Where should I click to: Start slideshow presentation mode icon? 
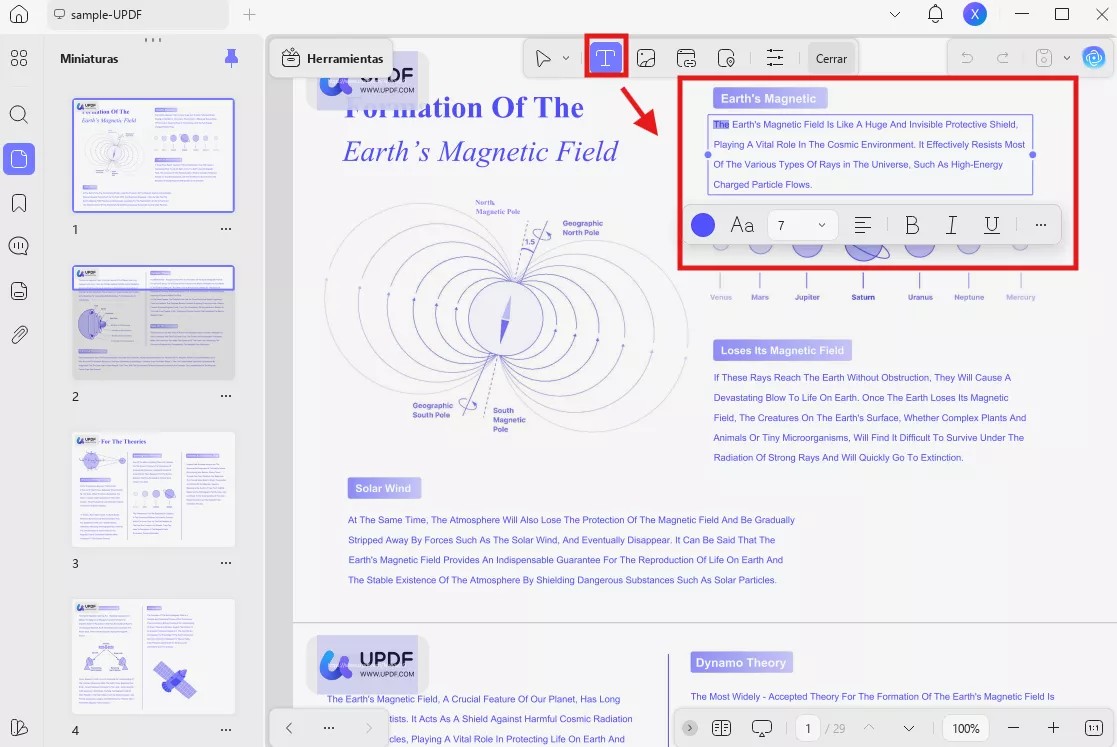pyautogui.click(x=762, y=728)
